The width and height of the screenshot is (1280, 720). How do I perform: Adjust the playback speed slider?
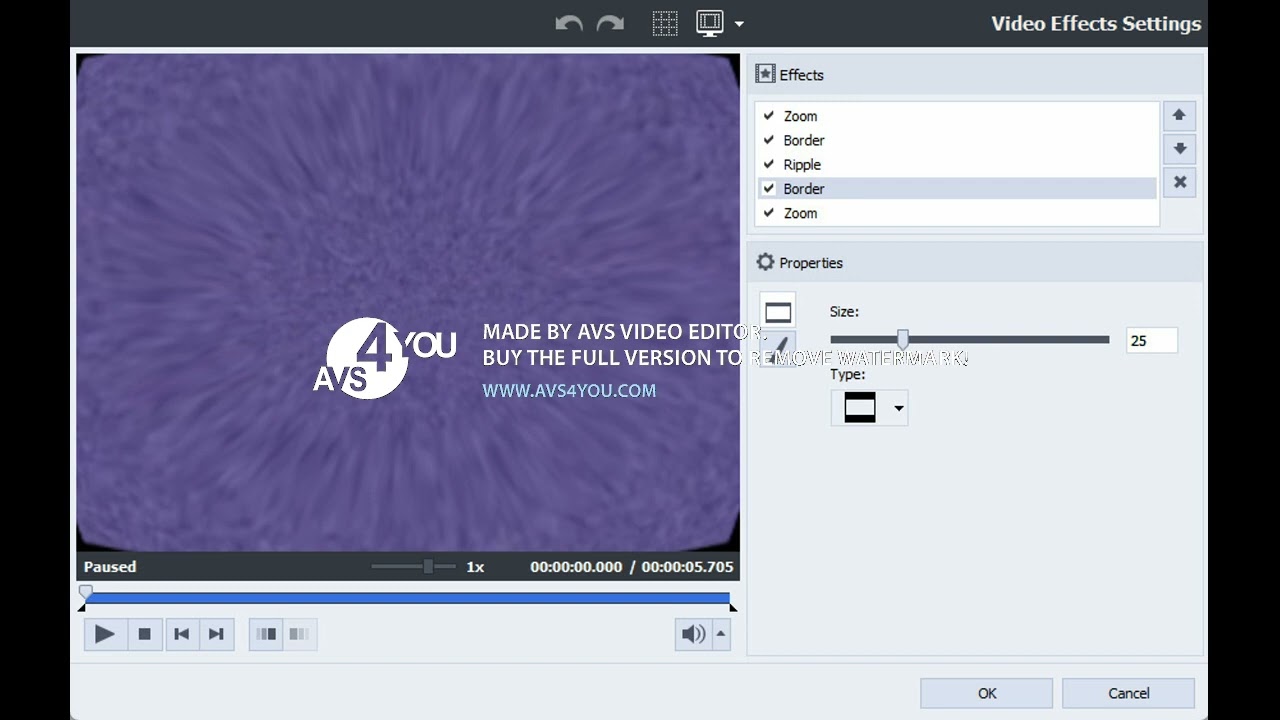[428, 567]
